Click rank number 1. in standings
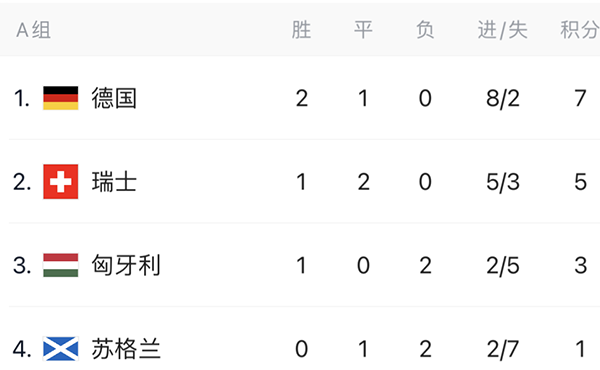600x370 pixels. [21, 98]
